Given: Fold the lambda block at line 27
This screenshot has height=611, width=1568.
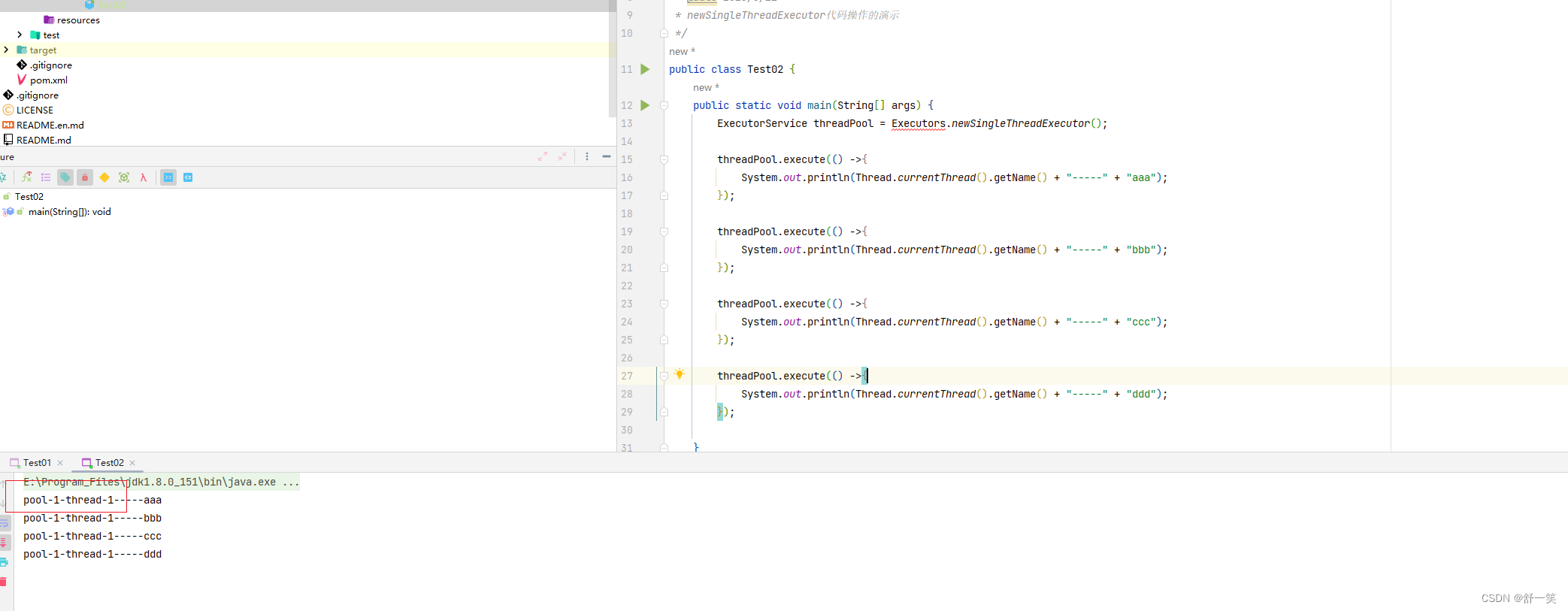Looking at the screenshot, I should pos(664,376).
